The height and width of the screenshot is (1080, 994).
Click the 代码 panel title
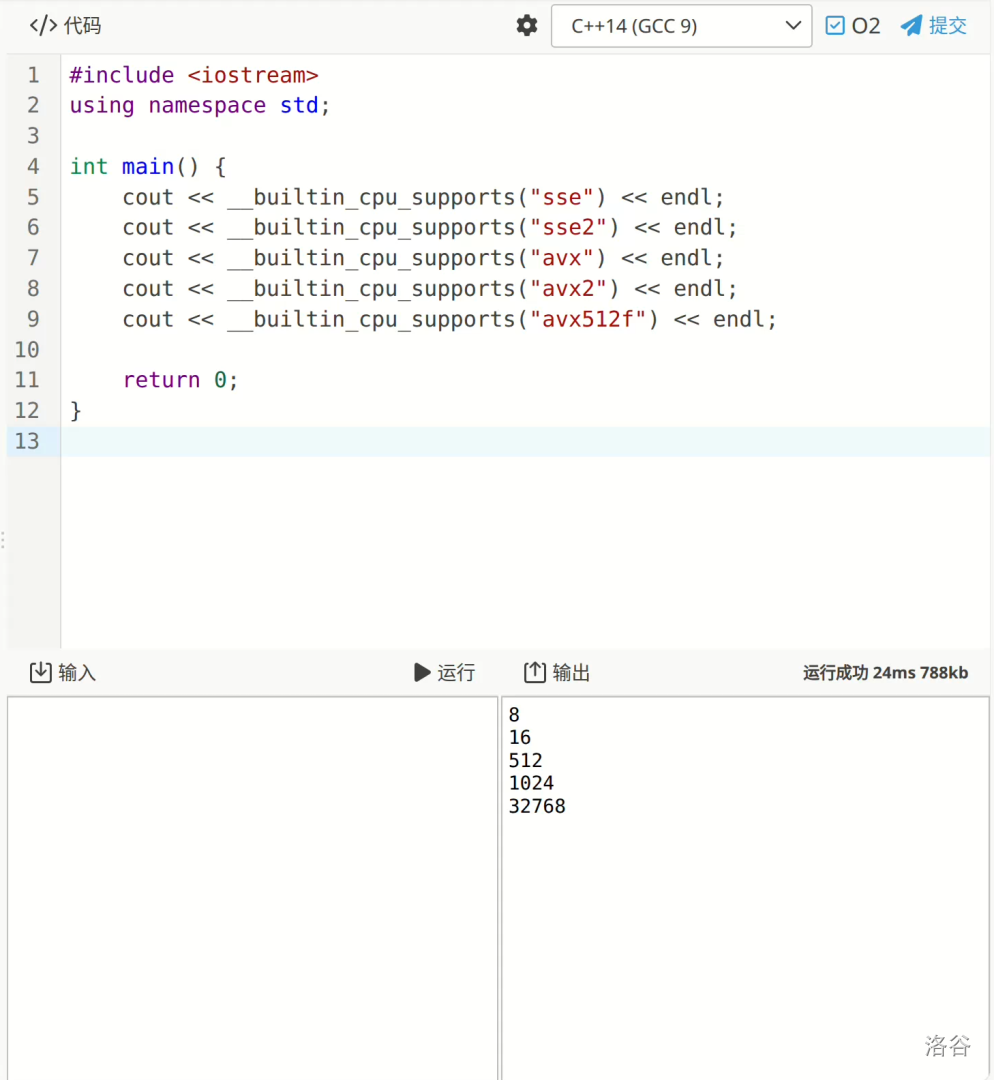pyautogui.click(x=83, y=26)
